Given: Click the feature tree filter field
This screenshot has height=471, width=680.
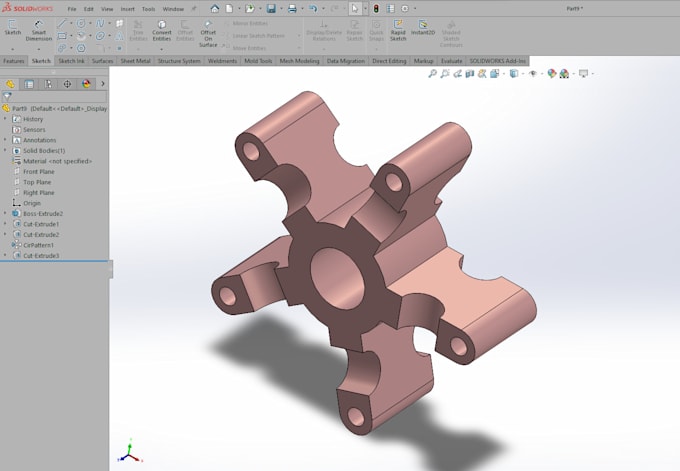Looking at the screenshot, I should [x=54, y=96].
